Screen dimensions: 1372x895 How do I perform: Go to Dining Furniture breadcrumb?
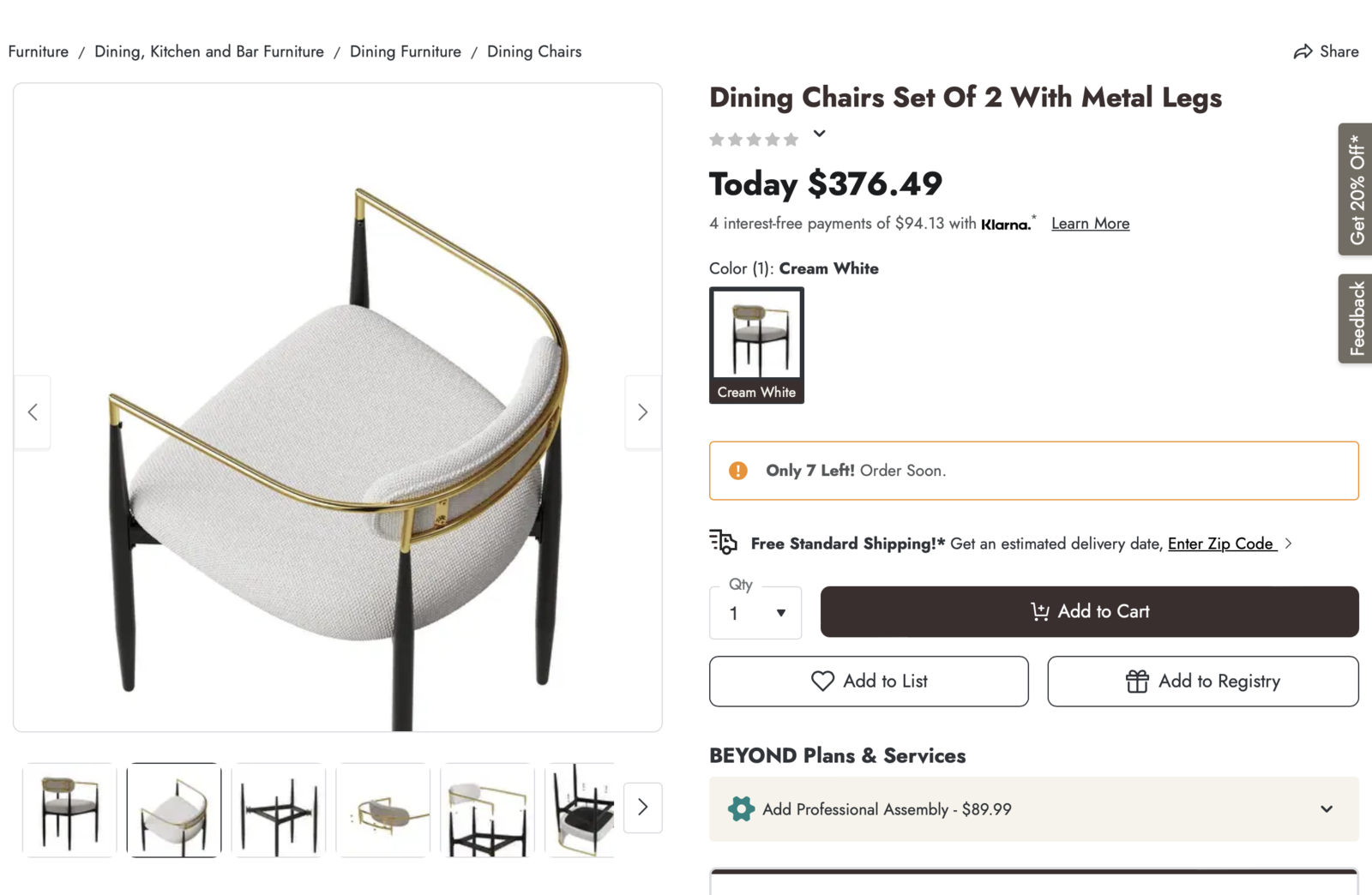coord(405,51)
